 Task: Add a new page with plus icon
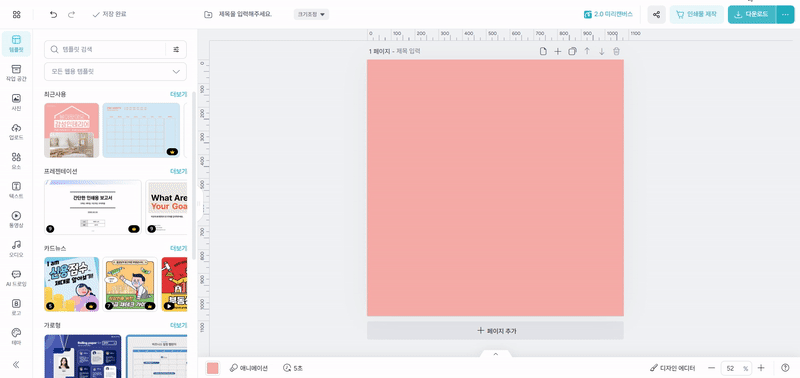(558, 51)
